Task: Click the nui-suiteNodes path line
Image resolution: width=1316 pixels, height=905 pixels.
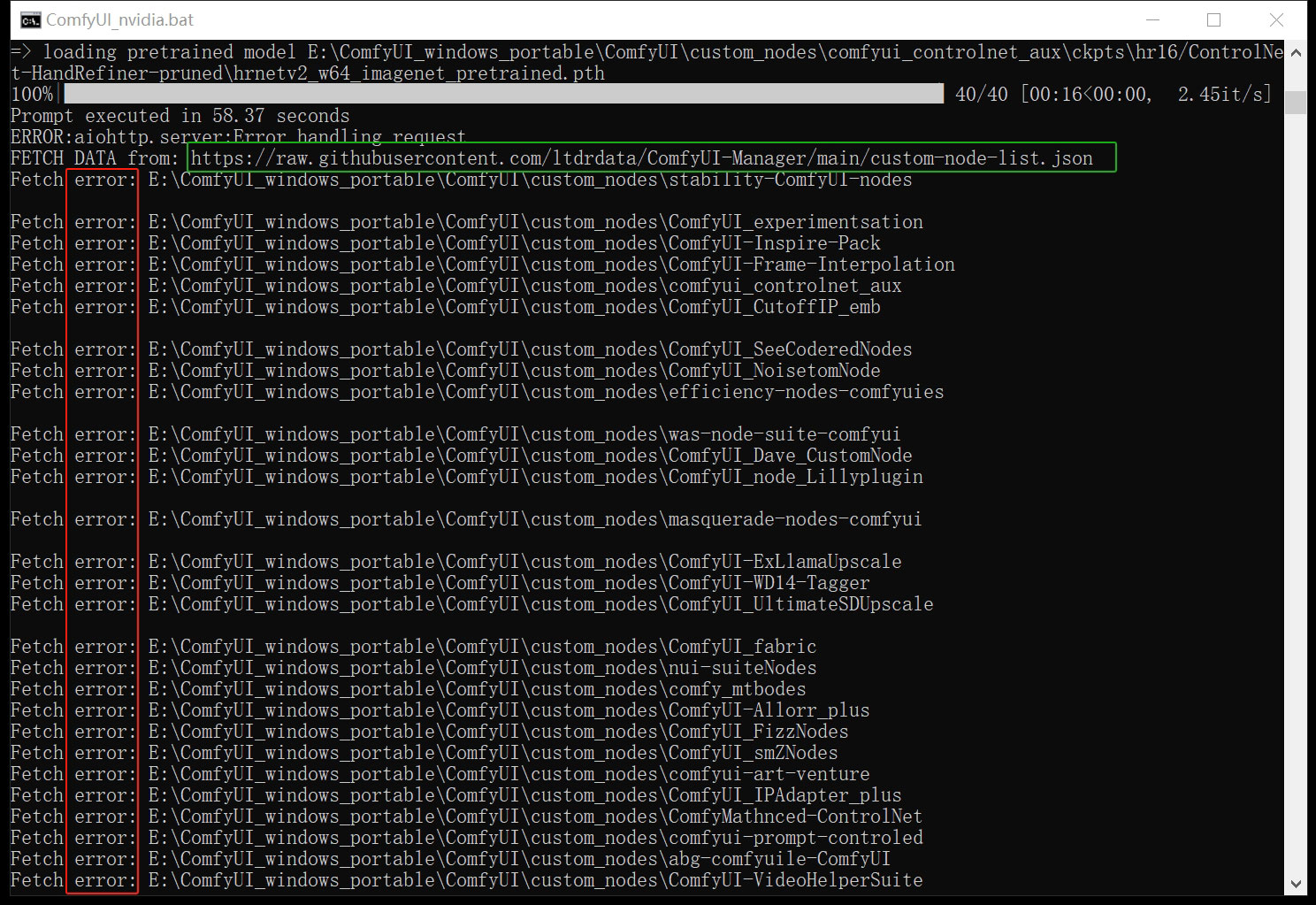Action: pyautogui.click(x=413, y=668)
